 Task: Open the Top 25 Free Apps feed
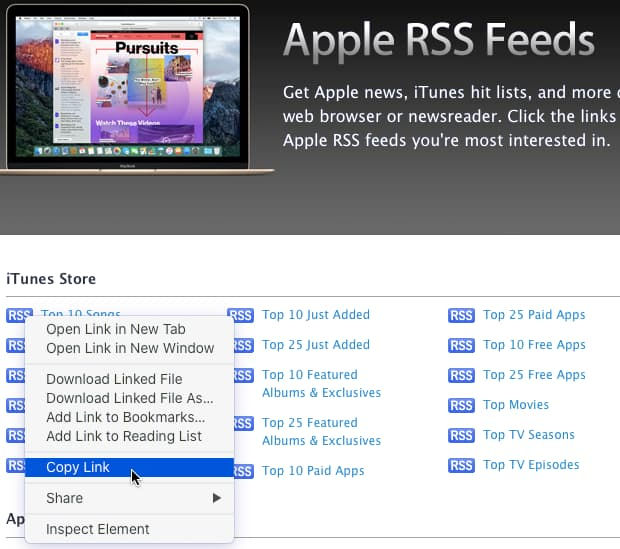point(534,375)
